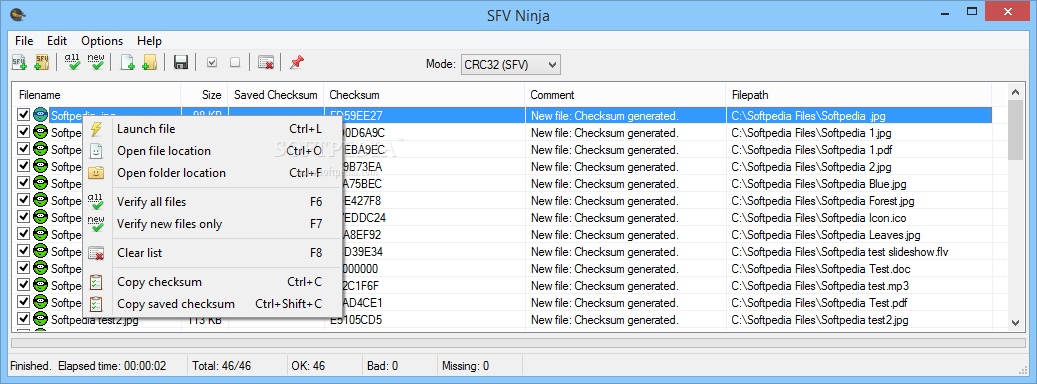
Task: Open the Help menu
Action: point(149,40)
